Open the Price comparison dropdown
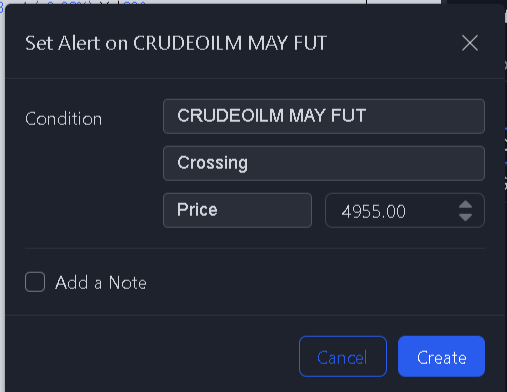This screenshot has width=507, height=392. pos(237,210)
